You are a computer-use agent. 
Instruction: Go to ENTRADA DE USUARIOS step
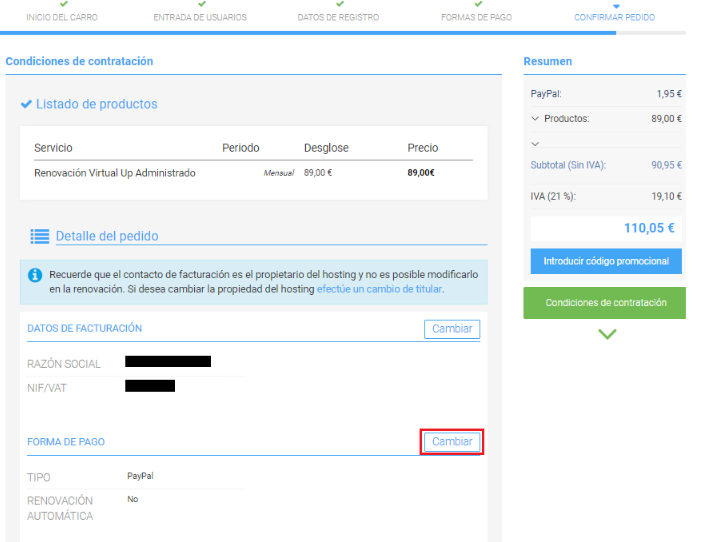[200, 17]
